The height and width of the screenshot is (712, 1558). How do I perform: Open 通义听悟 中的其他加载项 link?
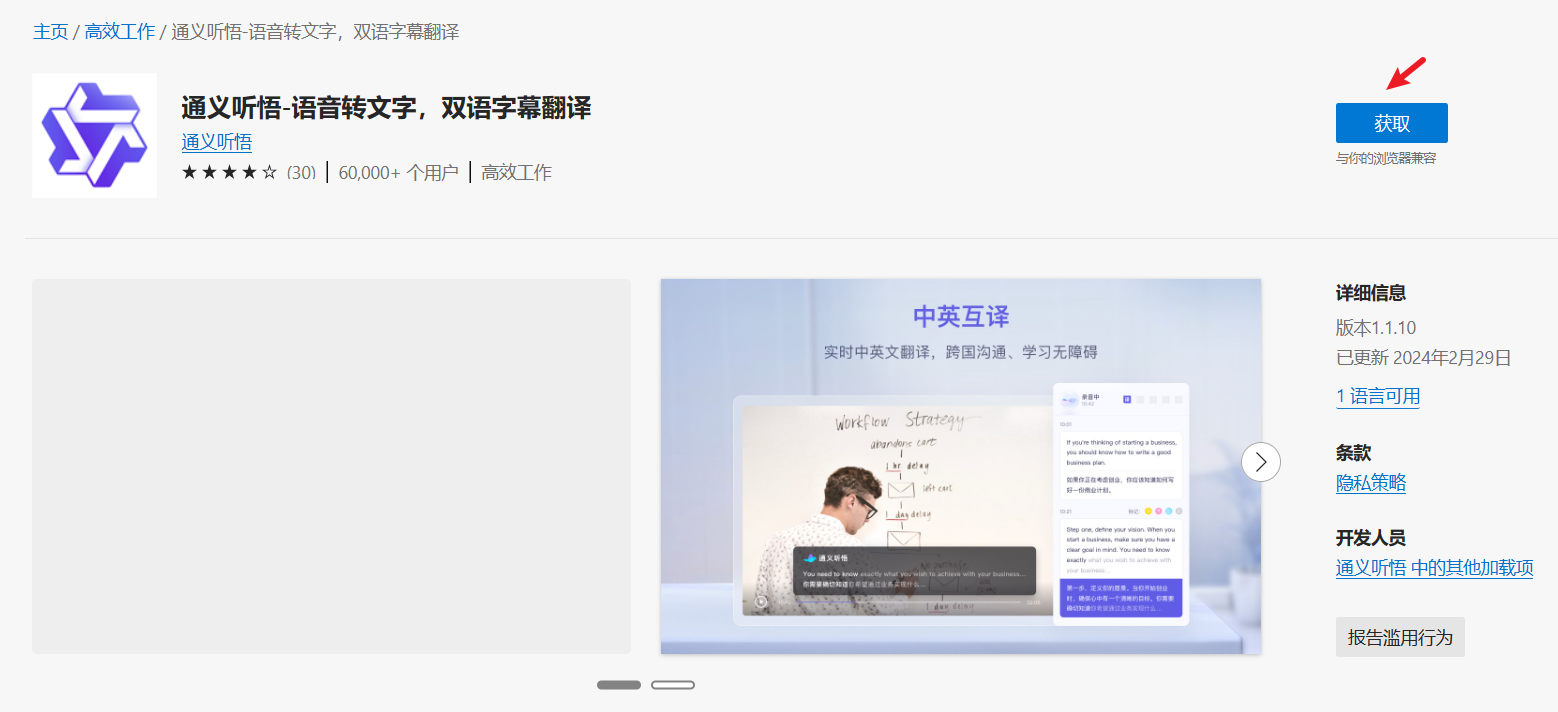click(1435, 568)
